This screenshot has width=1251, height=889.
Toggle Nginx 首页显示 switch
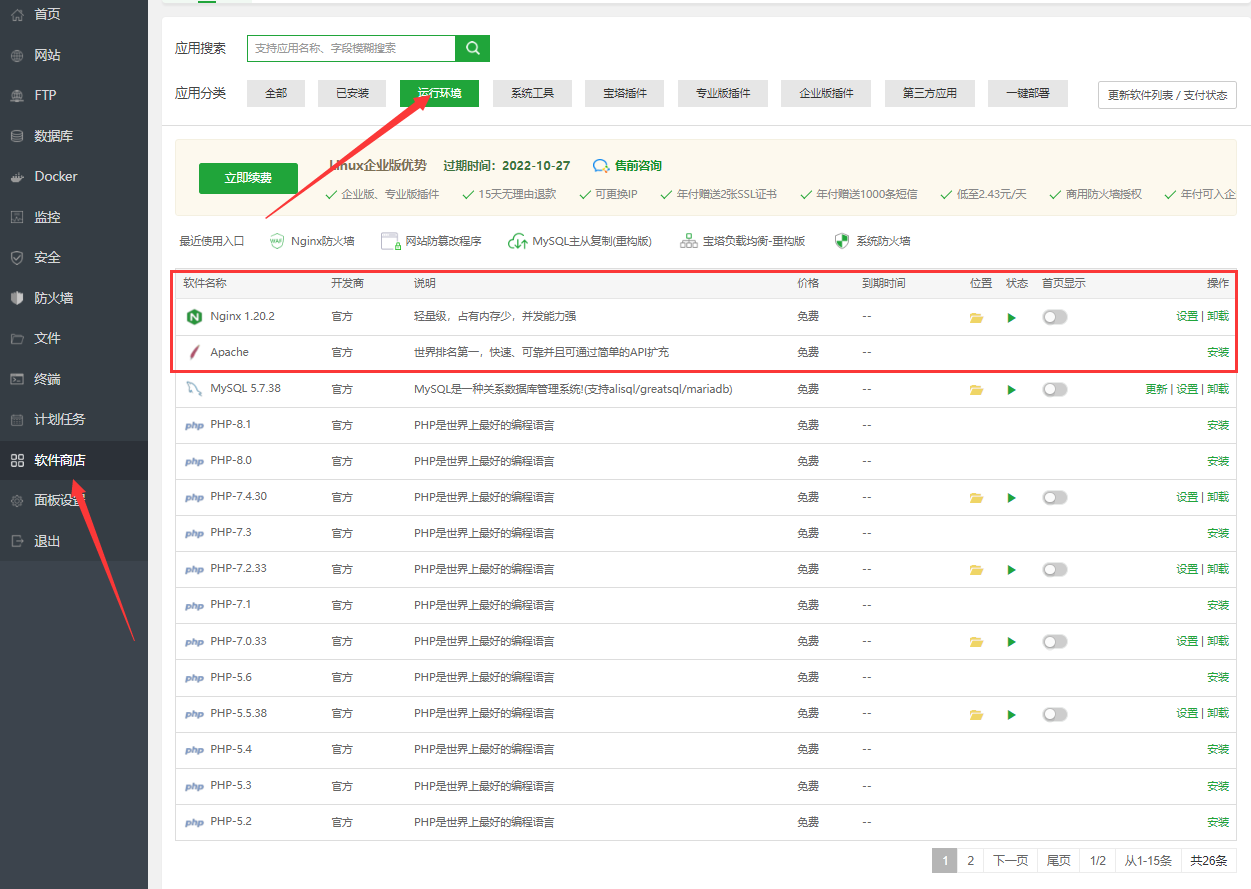(1055, 317)
